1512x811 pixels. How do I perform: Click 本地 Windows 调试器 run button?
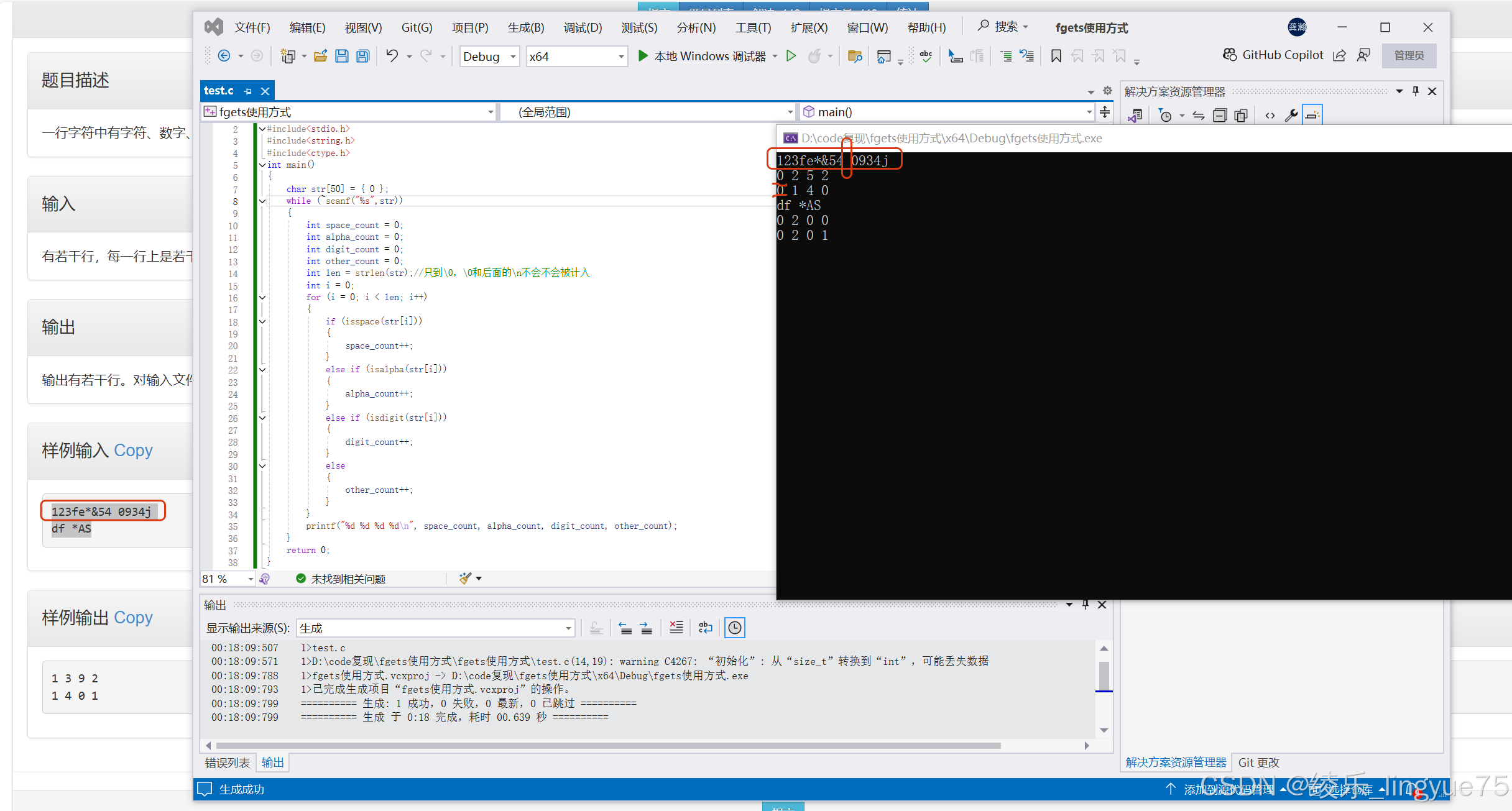point(702,57)
